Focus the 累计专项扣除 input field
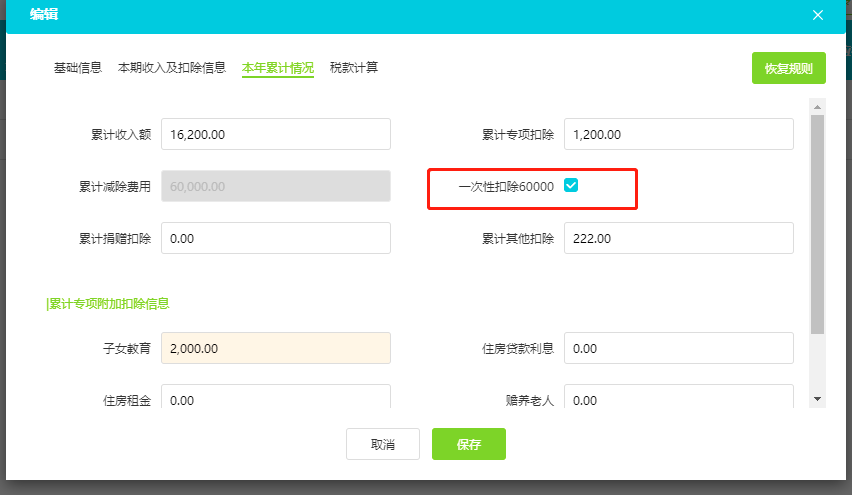Image resolution: width=852 pixels, height=495 pixels. coord(679,134)
